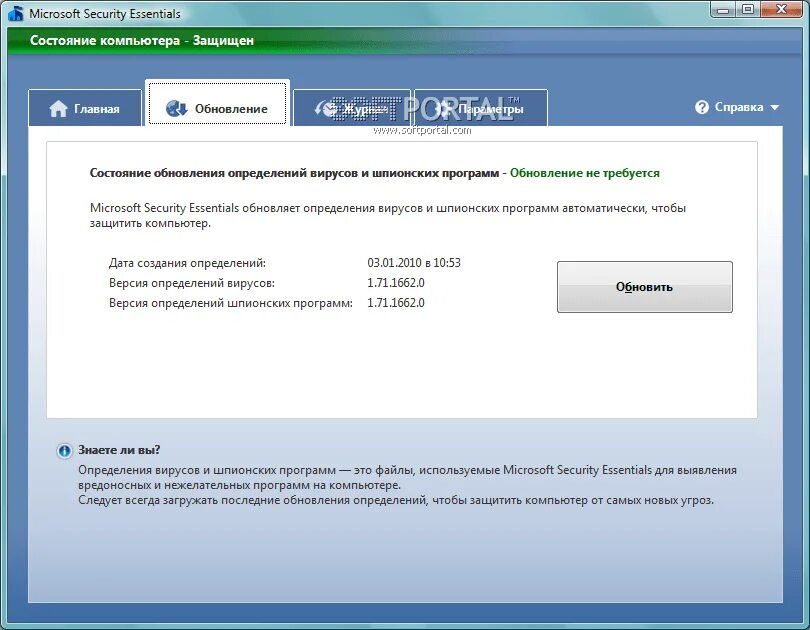Click the globe download icon on Обновление
The width and height of the screenshot is (810, 630).
[177, 108]
